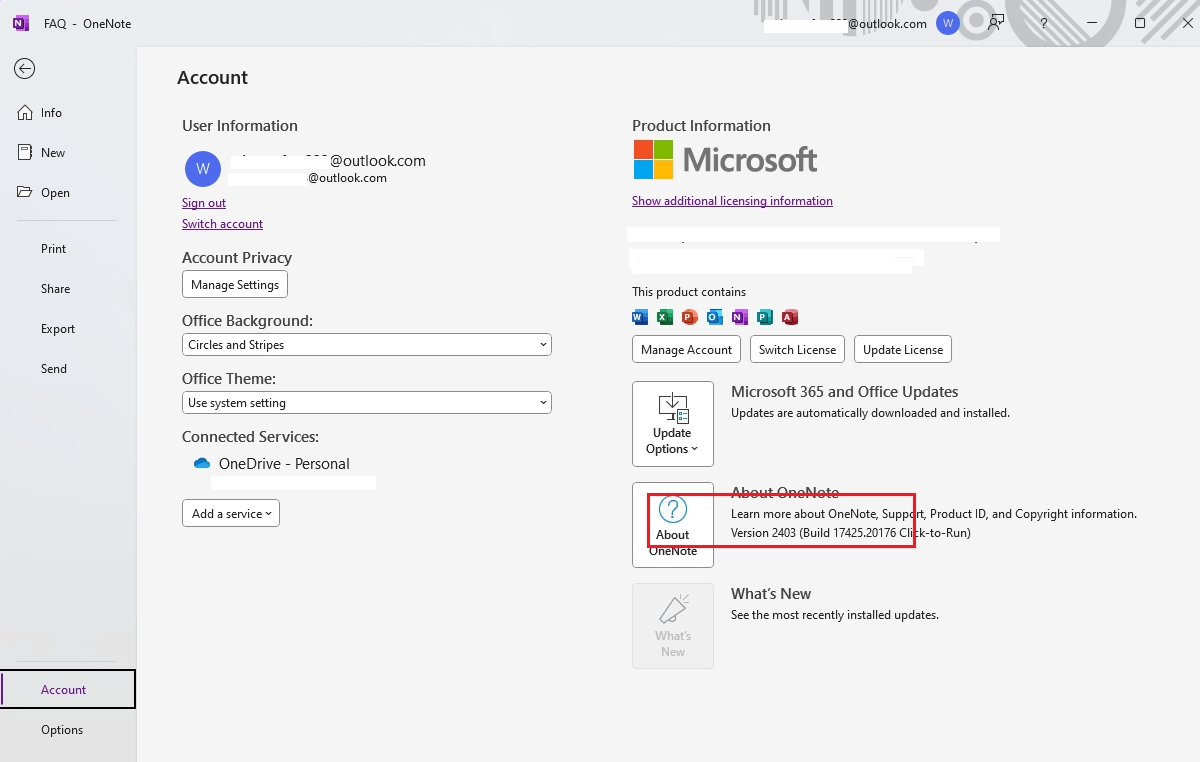Click the Access icon in product contains list
Viewport: 1200px width, 762px height.
pos(789,316)
